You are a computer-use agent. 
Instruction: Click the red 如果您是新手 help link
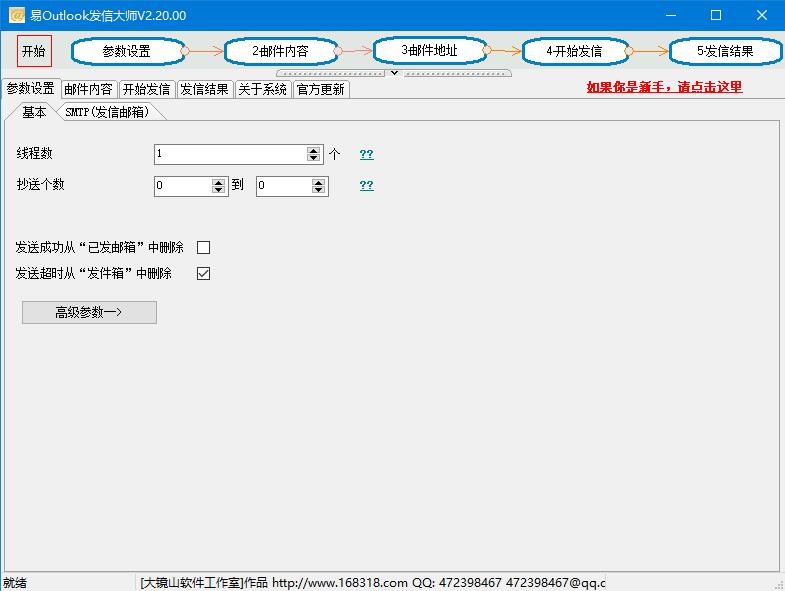[664, 87]
